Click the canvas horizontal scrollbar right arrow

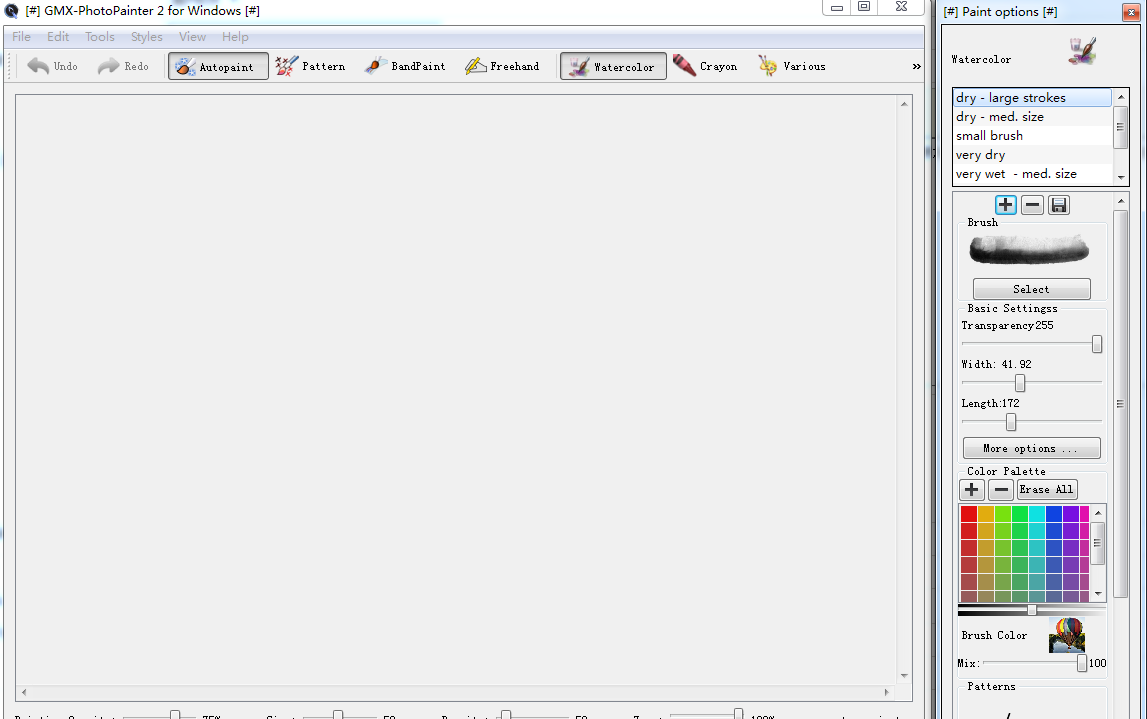(x=887, y=691)
